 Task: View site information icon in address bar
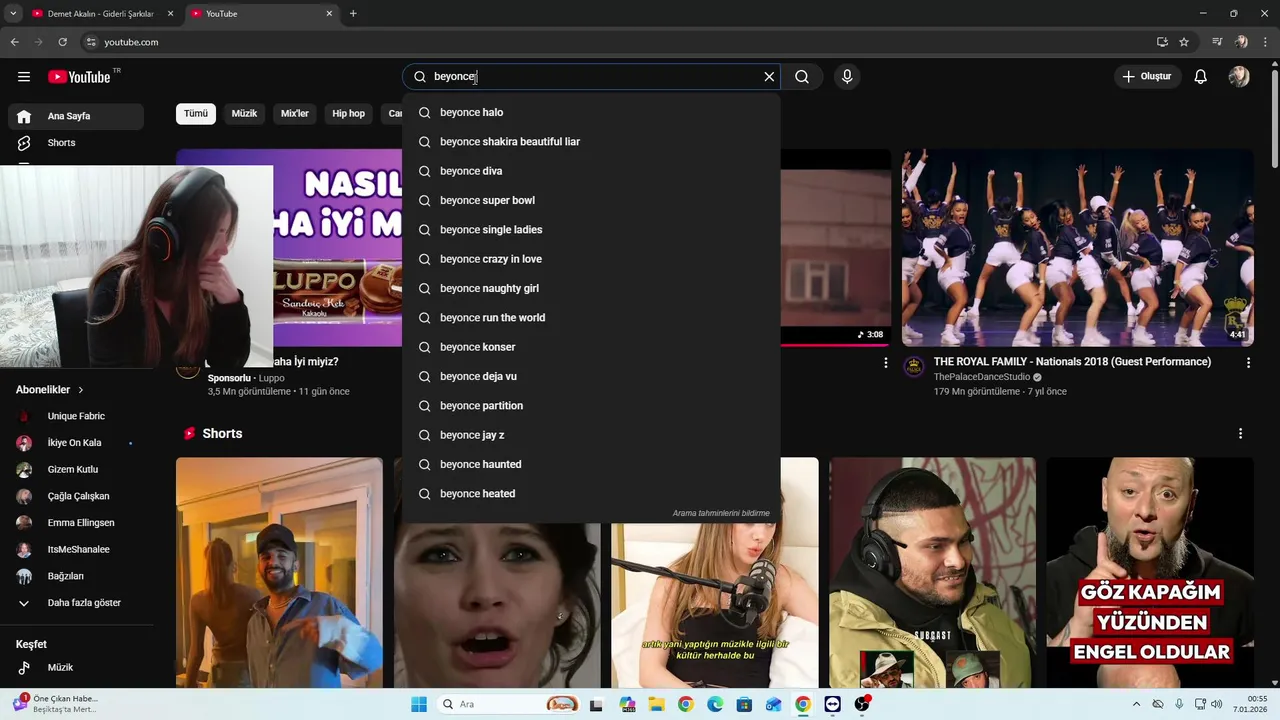[x=91, y=42]
